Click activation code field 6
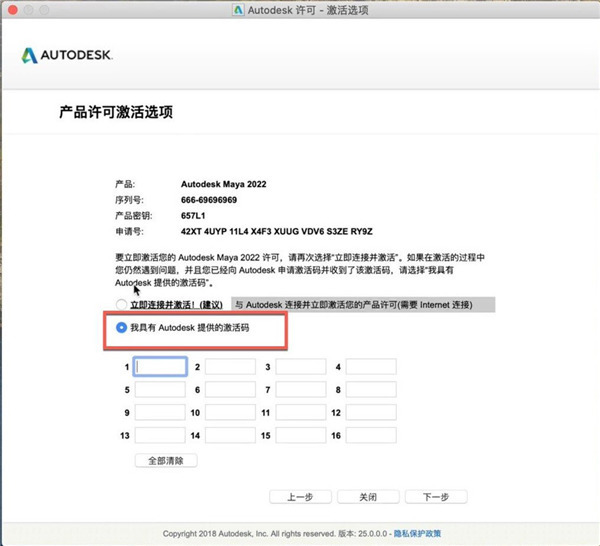 click(x=230, y=390)
